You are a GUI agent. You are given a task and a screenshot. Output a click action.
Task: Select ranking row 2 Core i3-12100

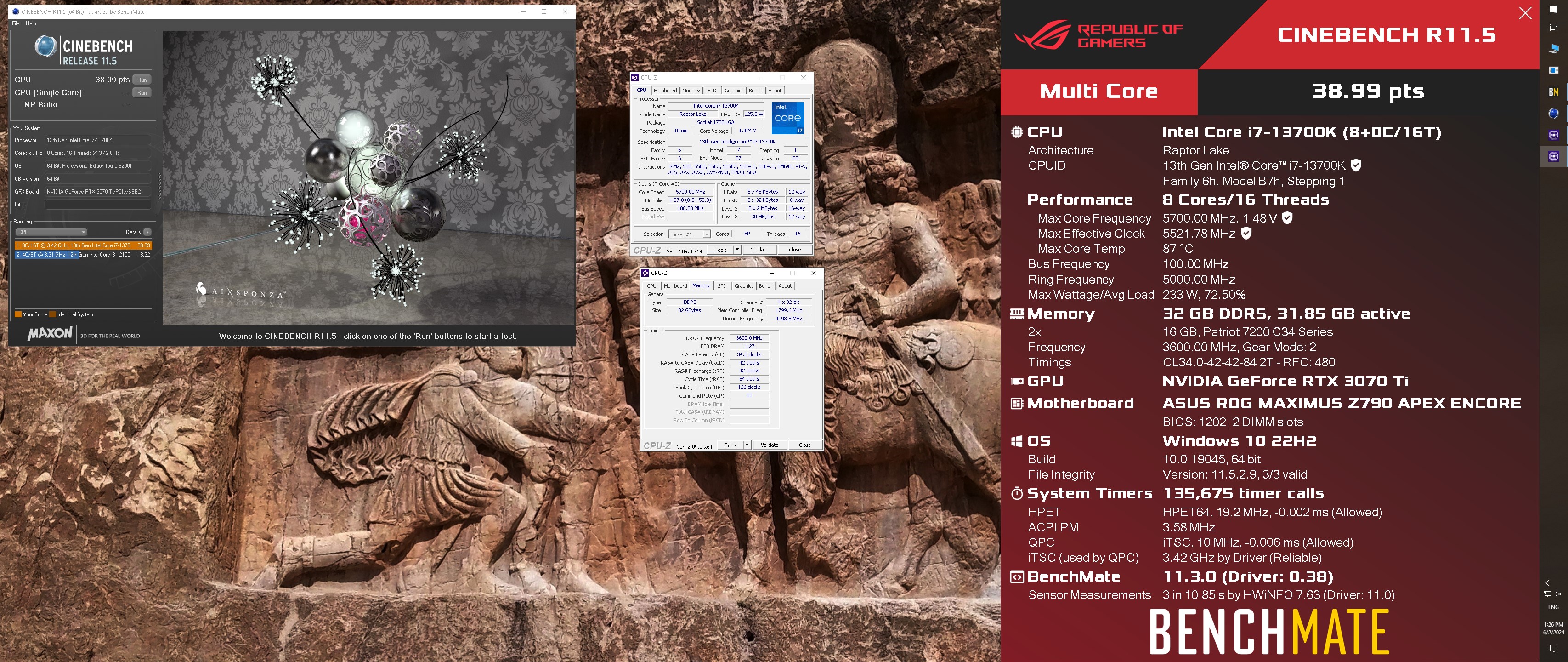pos(84,255)
